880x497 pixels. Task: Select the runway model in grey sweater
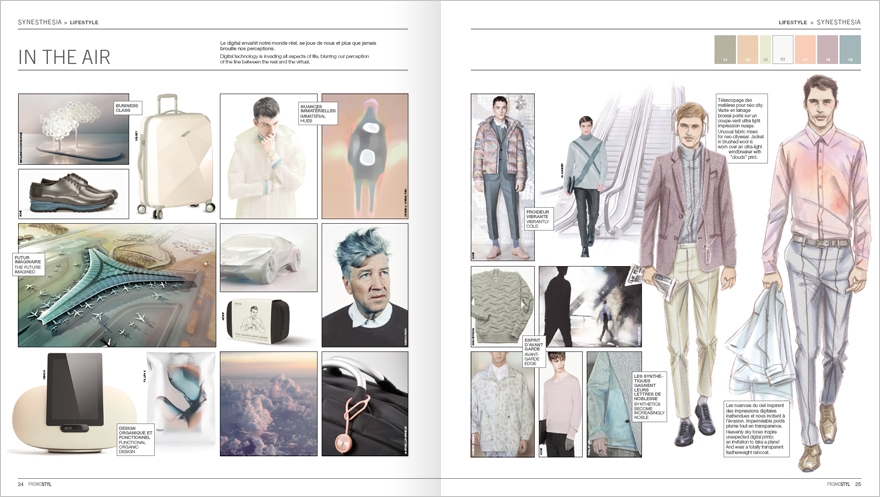click(x=586, y=186)
